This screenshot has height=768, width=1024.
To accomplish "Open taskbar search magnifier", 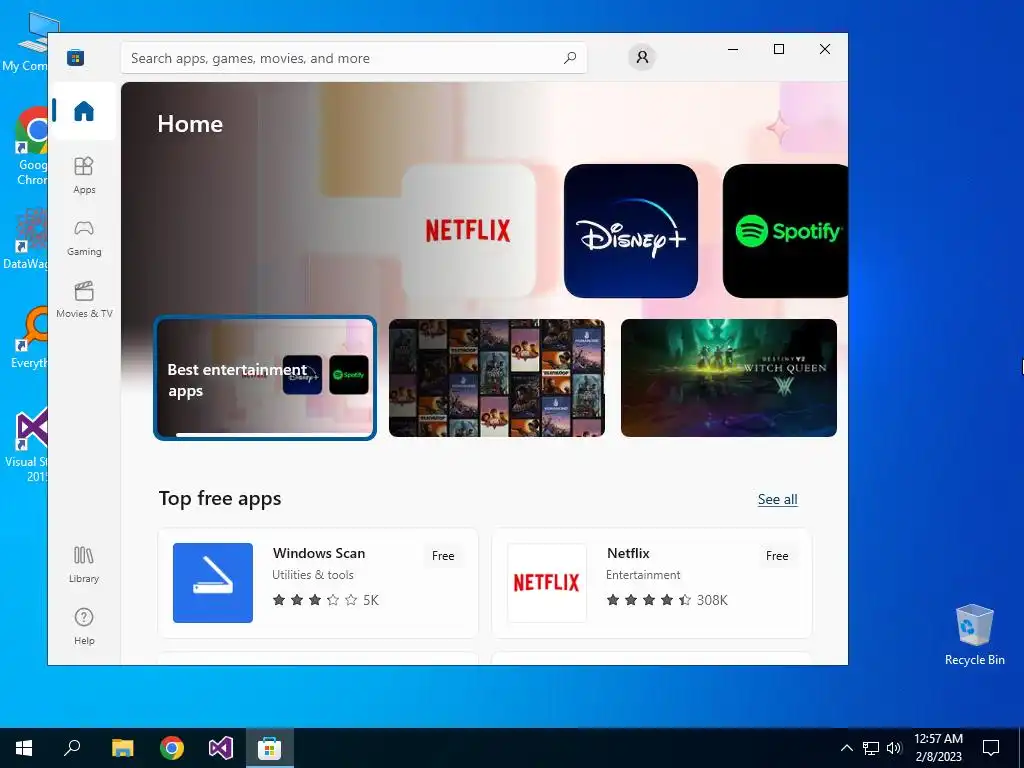I will click(x=72, y=748).
